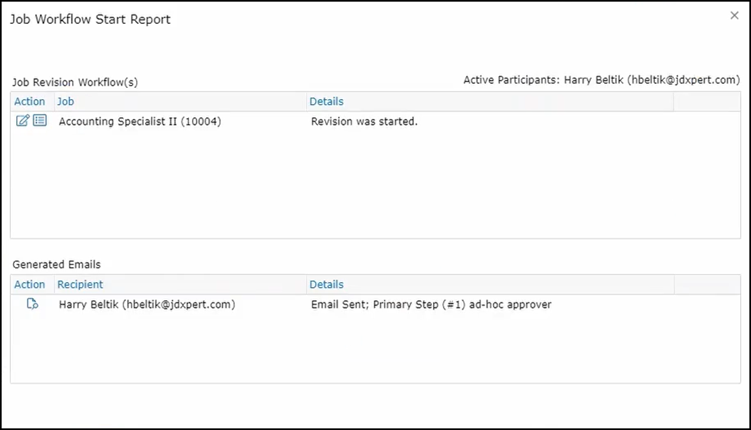Click the Job Workflow Start Report title

tap(90, 20)
